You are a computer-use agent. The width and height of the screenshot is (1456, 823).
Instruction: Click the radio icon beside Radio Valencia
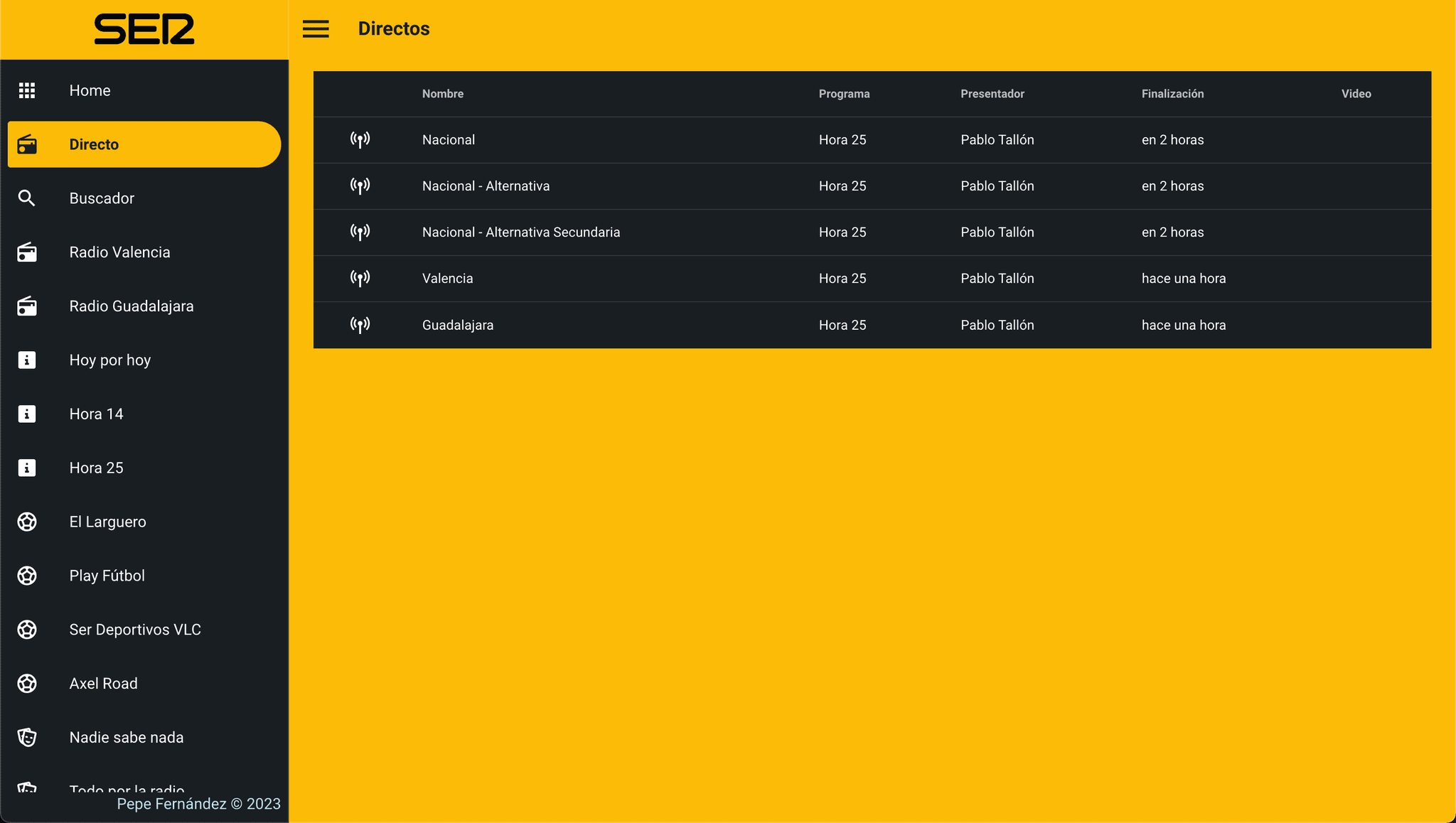(x=27, y=252)
